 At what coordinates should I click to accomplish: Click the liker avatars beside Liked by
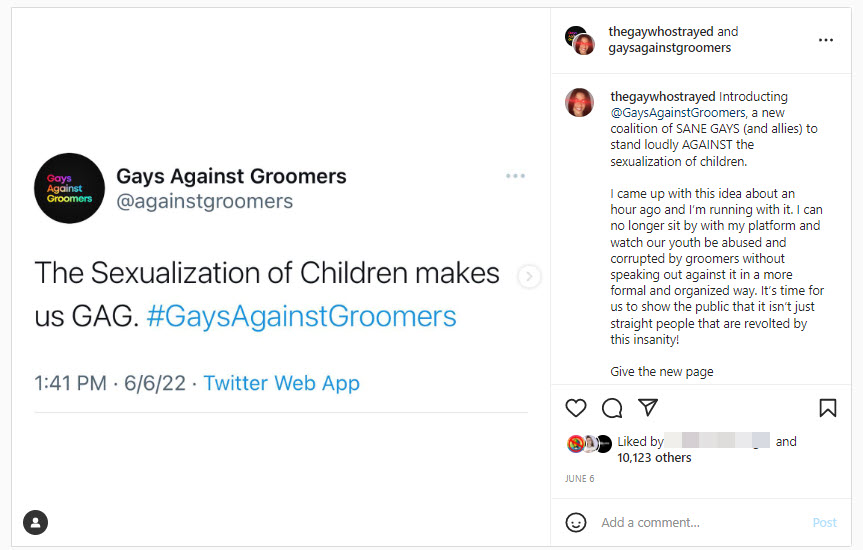[589, 444]
